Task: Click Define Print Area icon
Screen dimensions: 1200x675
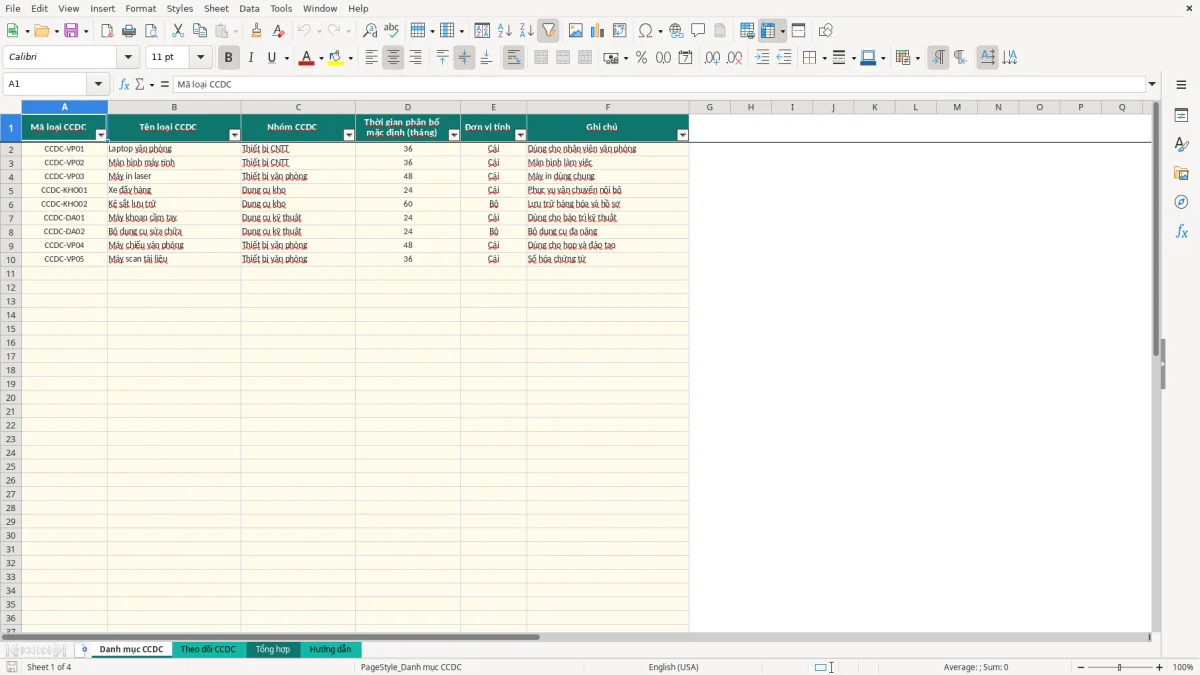Action: [747, 31]
